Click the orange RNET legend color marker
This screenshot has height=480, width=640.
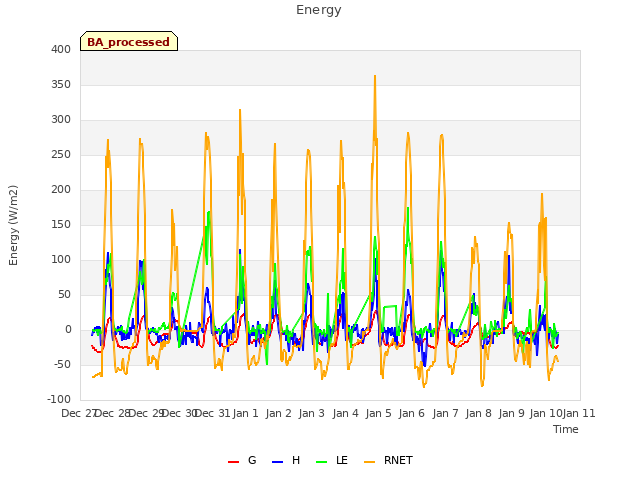369,462
